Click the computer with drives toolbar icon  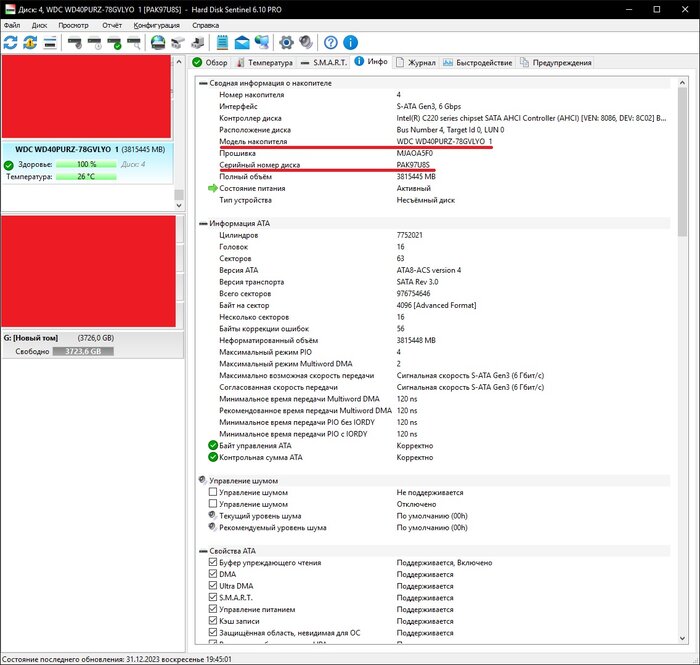click(x=197, y=43)
